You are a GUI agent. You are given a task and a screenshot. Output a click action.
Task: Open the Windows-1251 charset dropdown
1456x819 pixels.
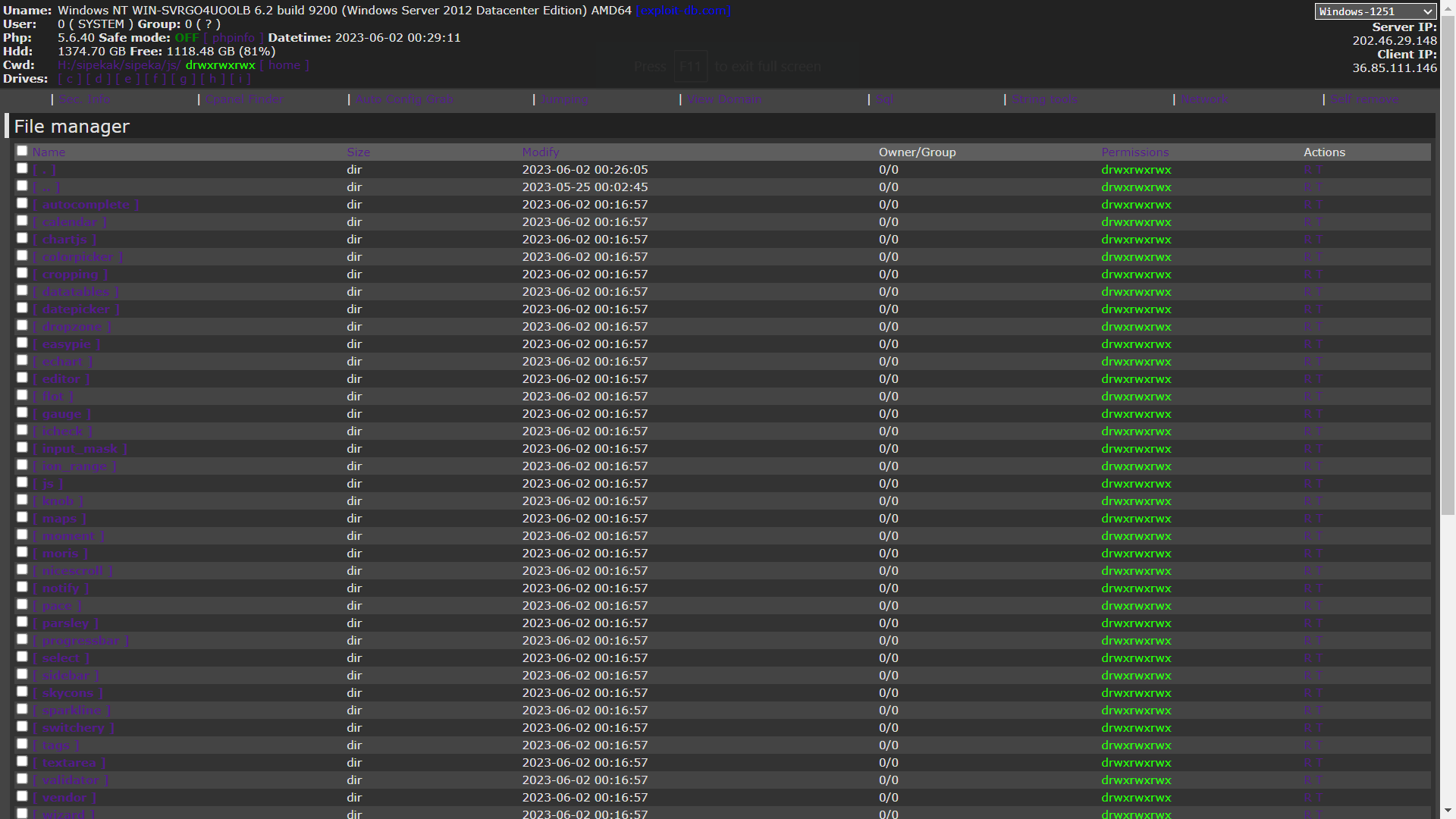pos(1375,11)
